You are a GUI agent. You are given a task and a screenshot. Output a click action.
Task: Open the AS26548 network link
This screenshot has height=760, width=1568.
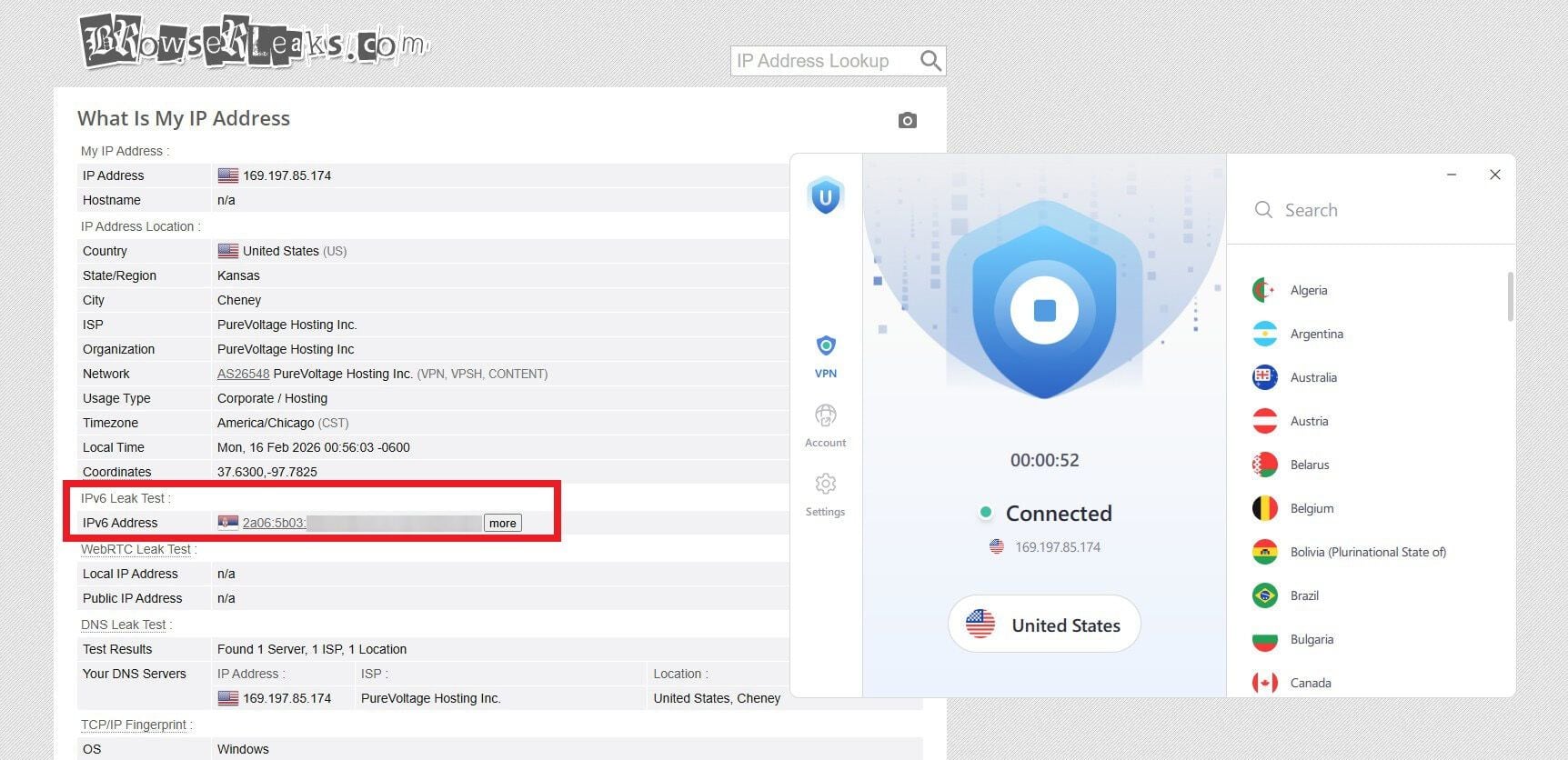(243, 374)
